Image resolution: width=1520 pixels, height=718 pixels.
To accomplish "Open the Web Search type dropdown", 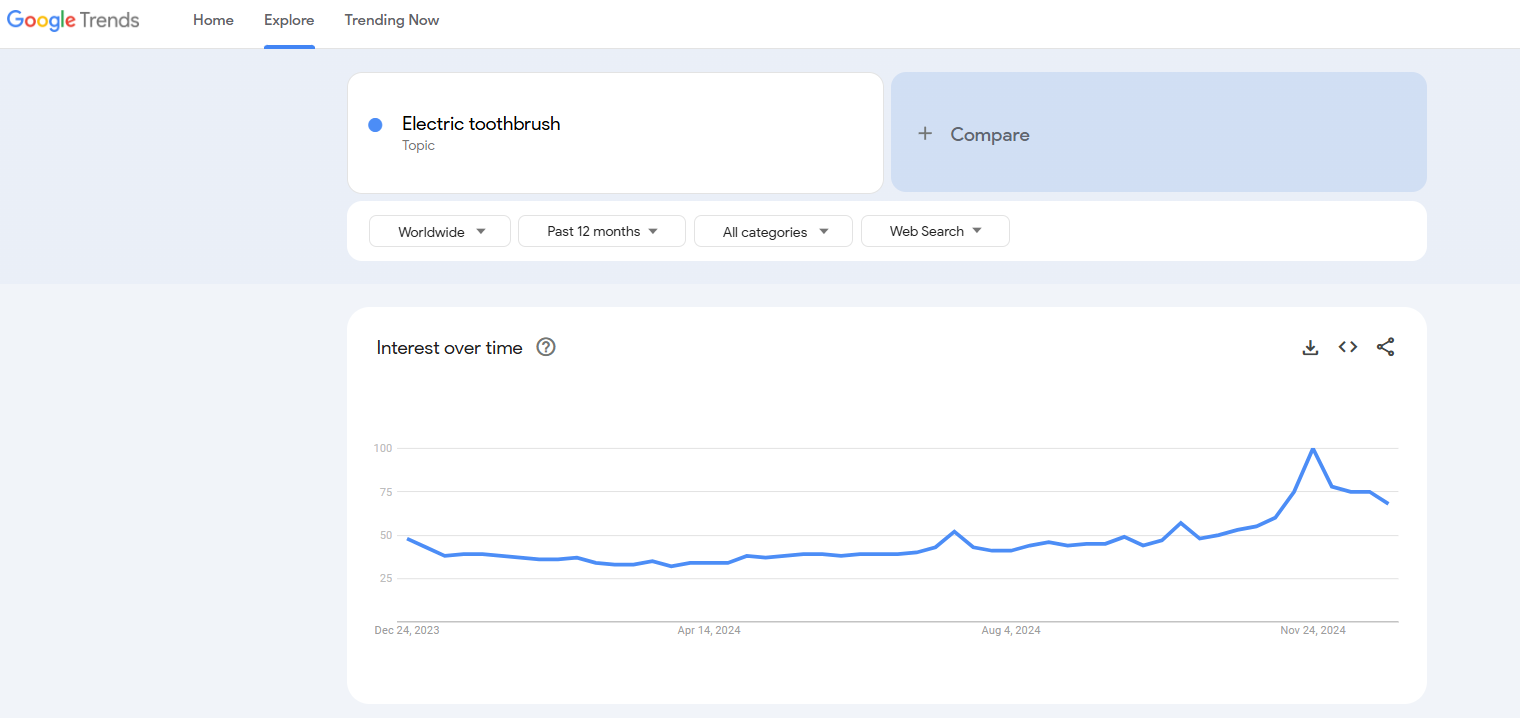I will [935, 231].
